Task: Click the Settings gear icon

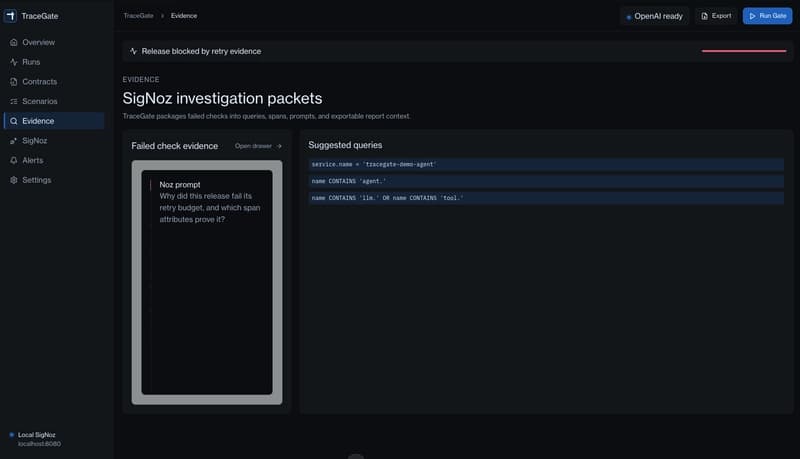Action: pyautogui.click(x=14, y=180)
